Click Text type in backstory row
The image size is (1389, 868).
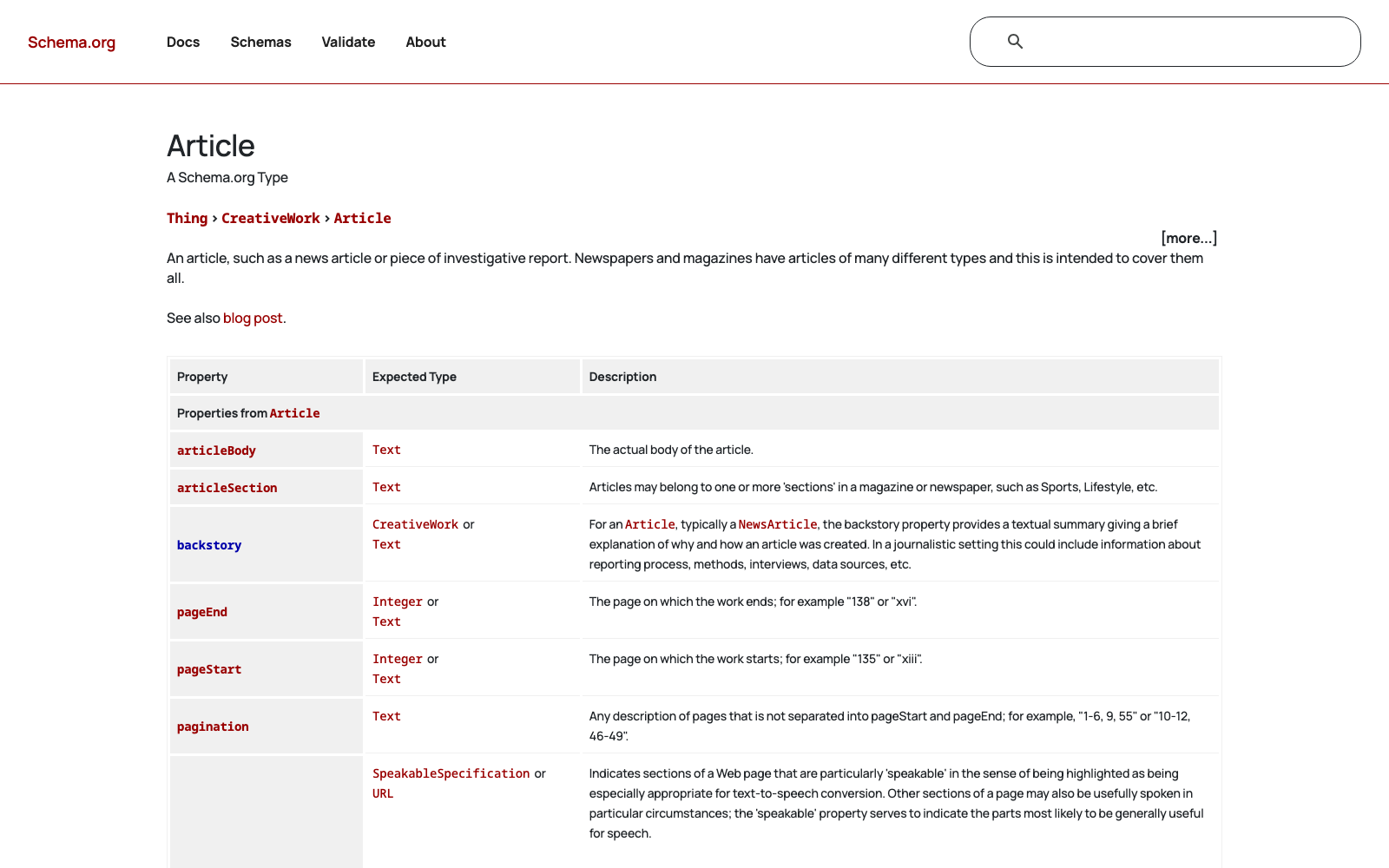pos(386,544)
